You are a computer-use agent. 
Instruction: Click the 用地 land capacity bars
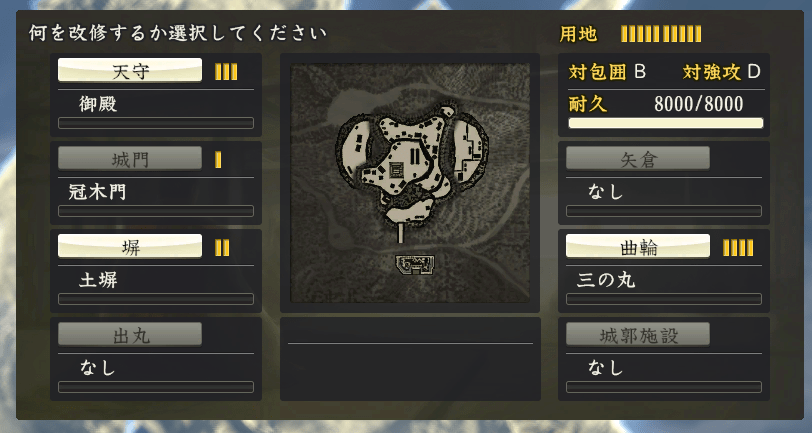point(661,34)
